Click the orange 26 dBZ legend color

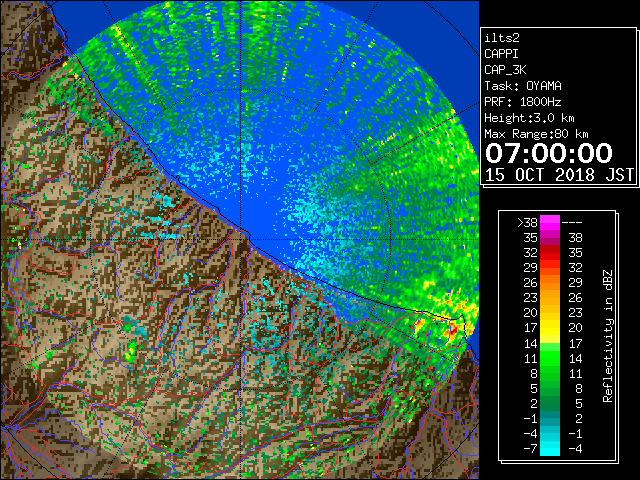550,283
